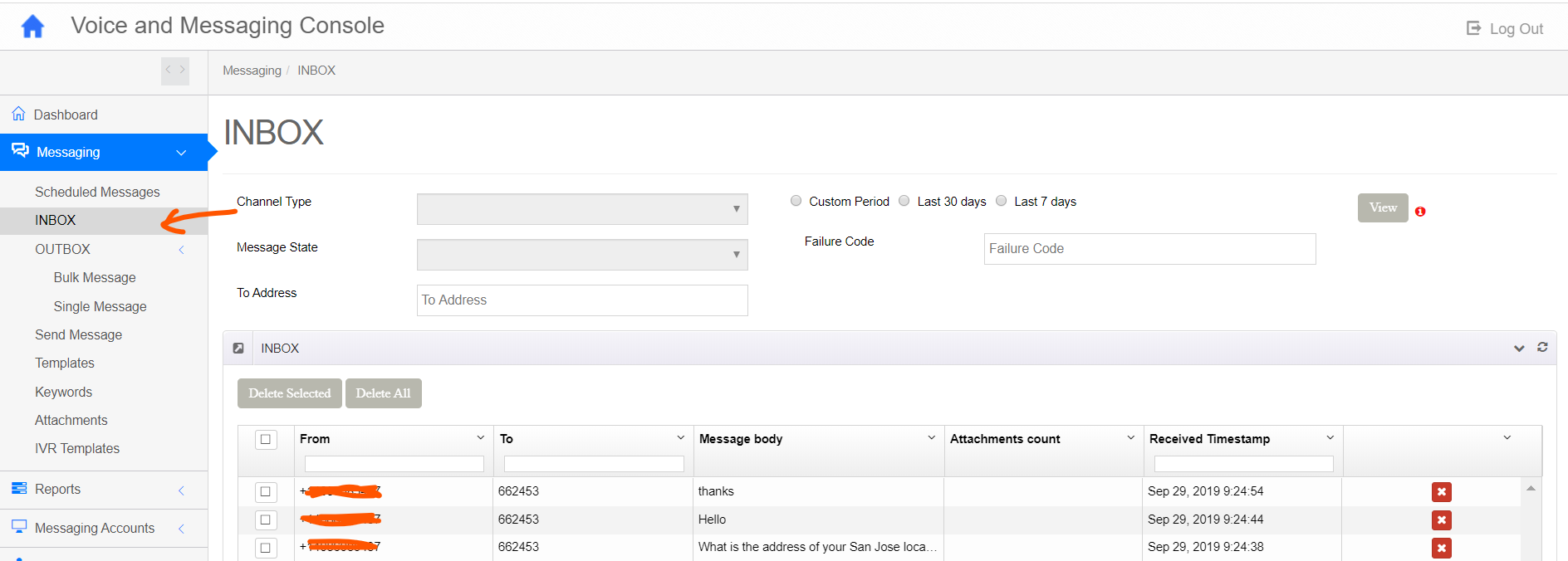
Task: Click the expand icon left of INBOX panel title
Action: click(x=238, y=349)
